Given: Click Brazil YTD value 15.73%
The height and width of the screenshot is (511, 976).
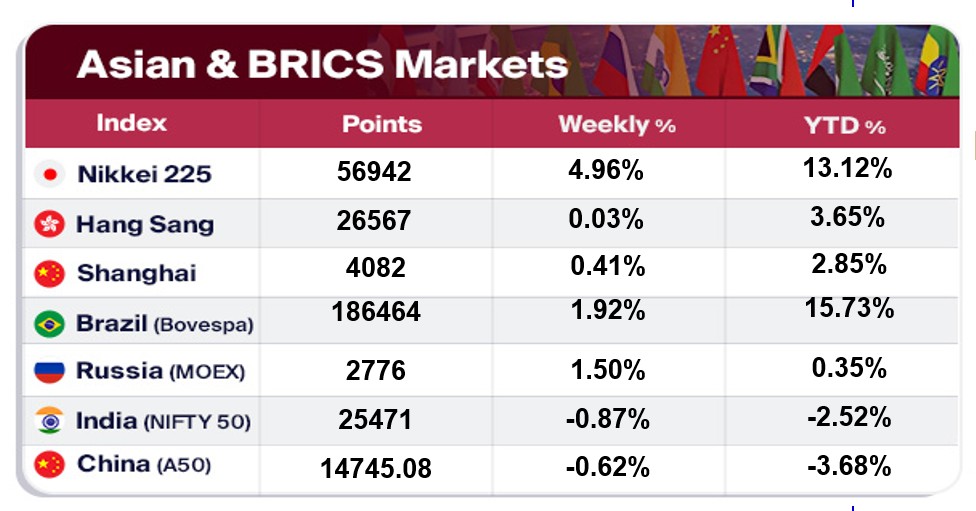Looking at the screenshot, I should point(848,309).
